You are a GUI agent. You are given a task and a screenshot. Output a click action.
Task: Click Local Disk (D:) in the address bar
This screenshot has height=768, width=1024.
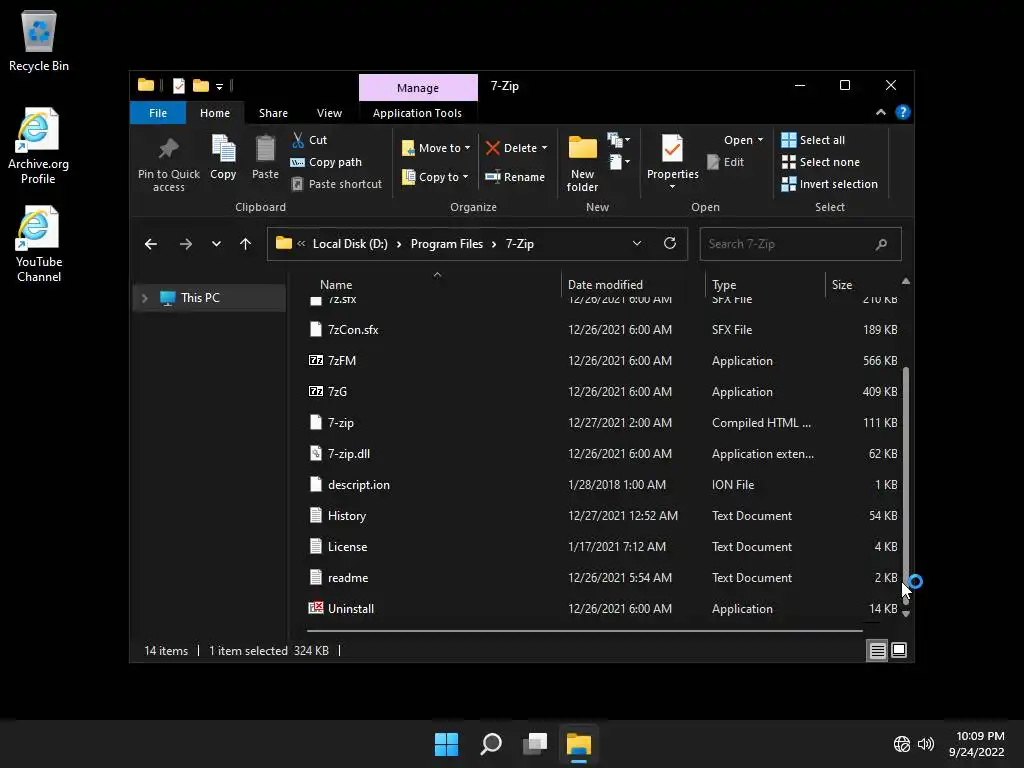tap(350, 244)
